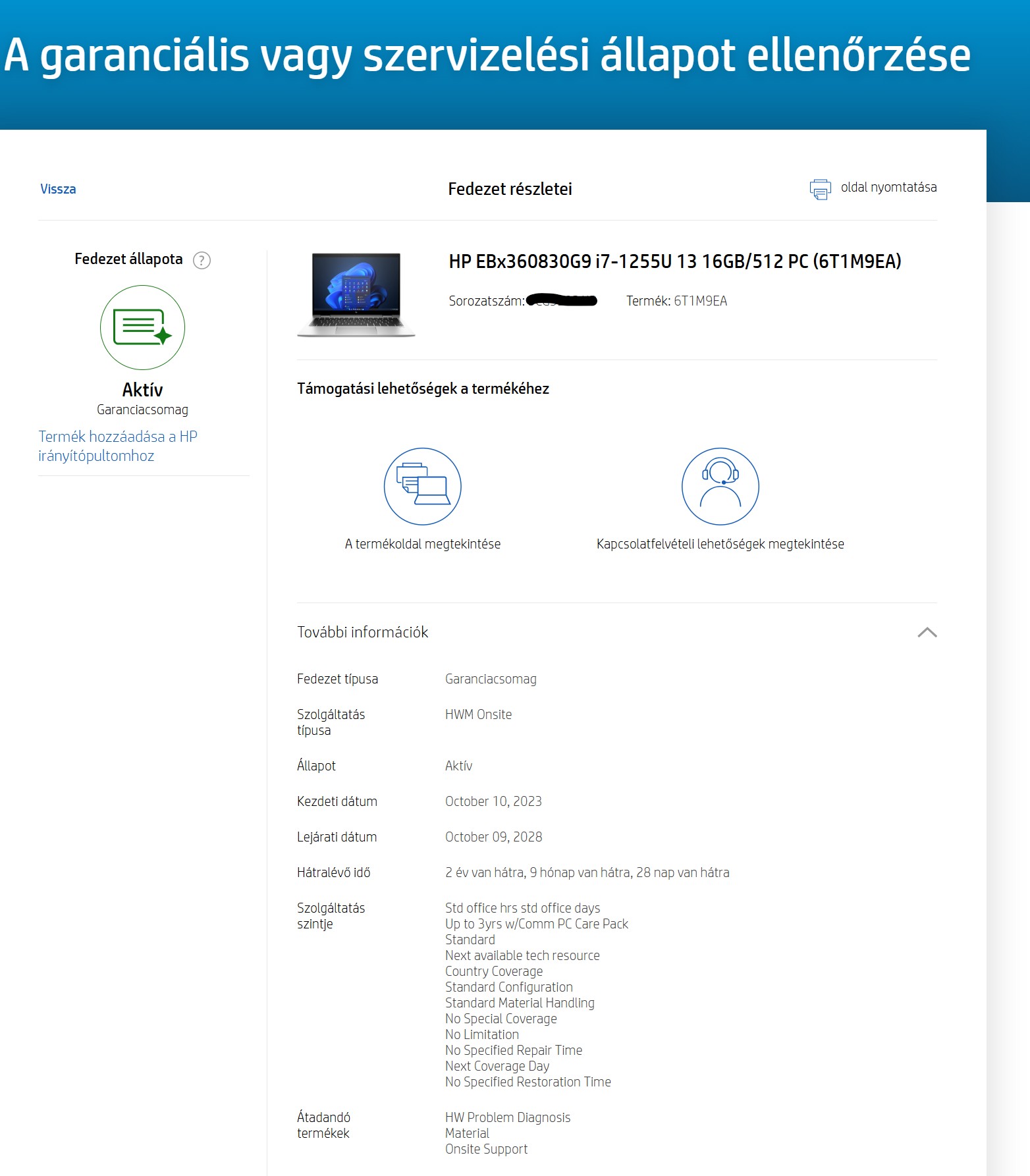Image resolution: width=1030 pixels, height=1176 pixels.
Task: Click the green Aktív coverage status icon
Action: 142,327
